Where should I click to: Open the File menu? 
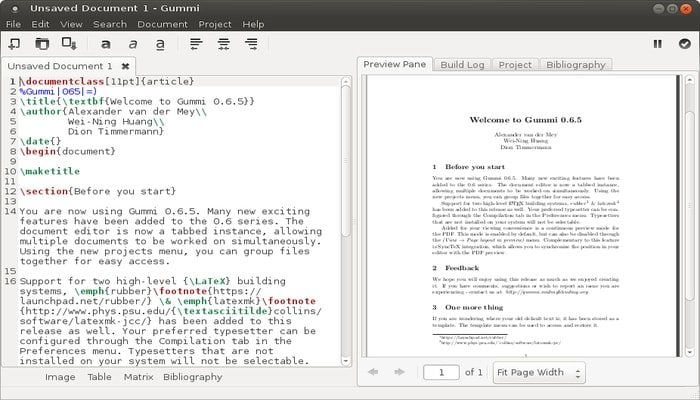point(13,24)
